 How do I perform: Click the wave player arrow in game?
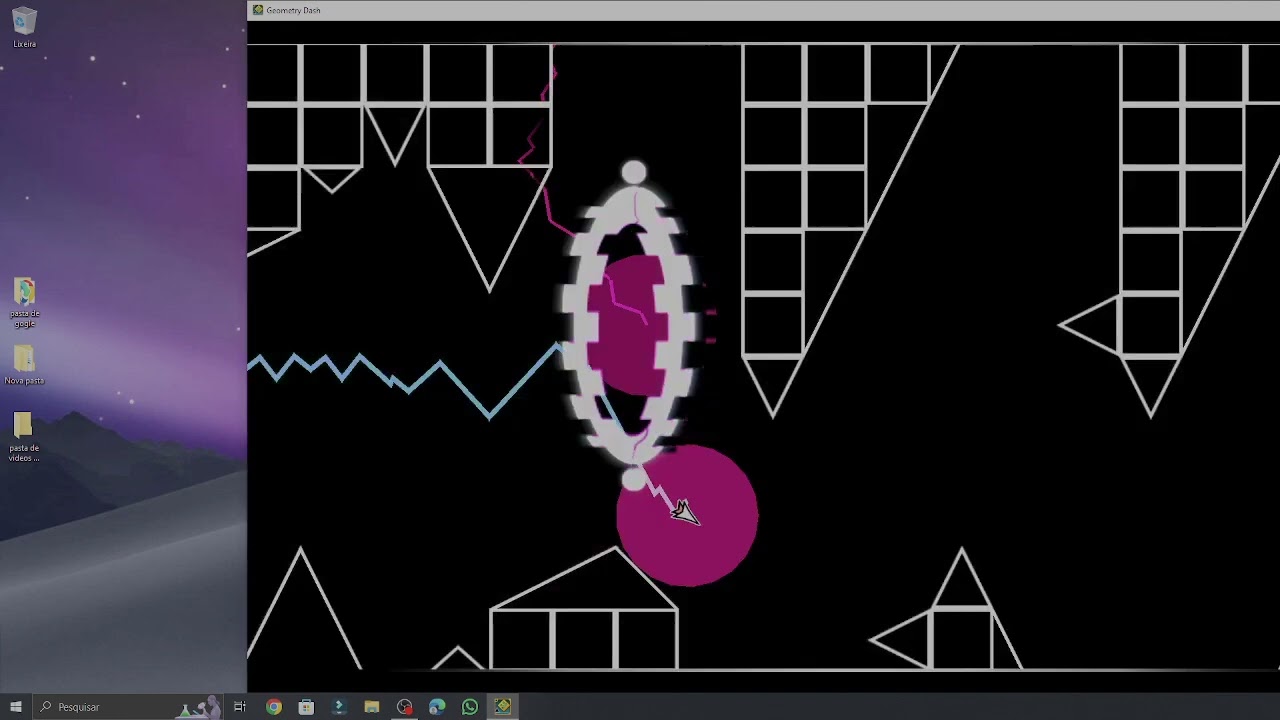coord(685,513)
